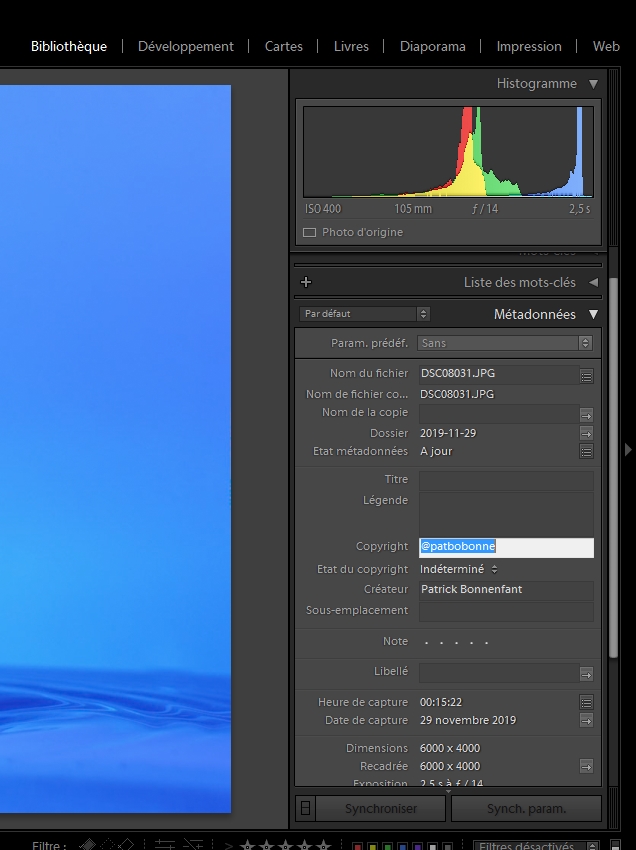The height and width of the screenshot is (850, 636).
Task: Change the Etat du copyright dropdown
Action: click(458, 569)
